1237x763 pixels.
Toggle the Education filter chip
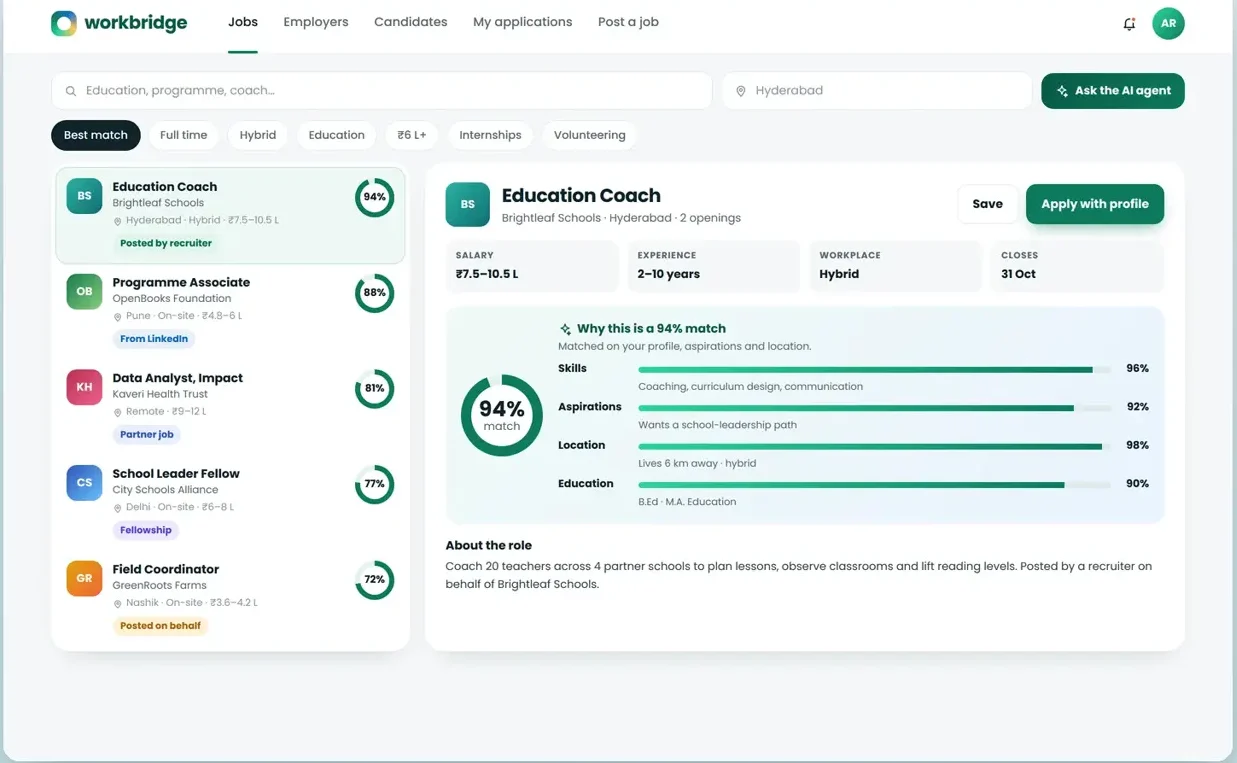tap(337, 135)
